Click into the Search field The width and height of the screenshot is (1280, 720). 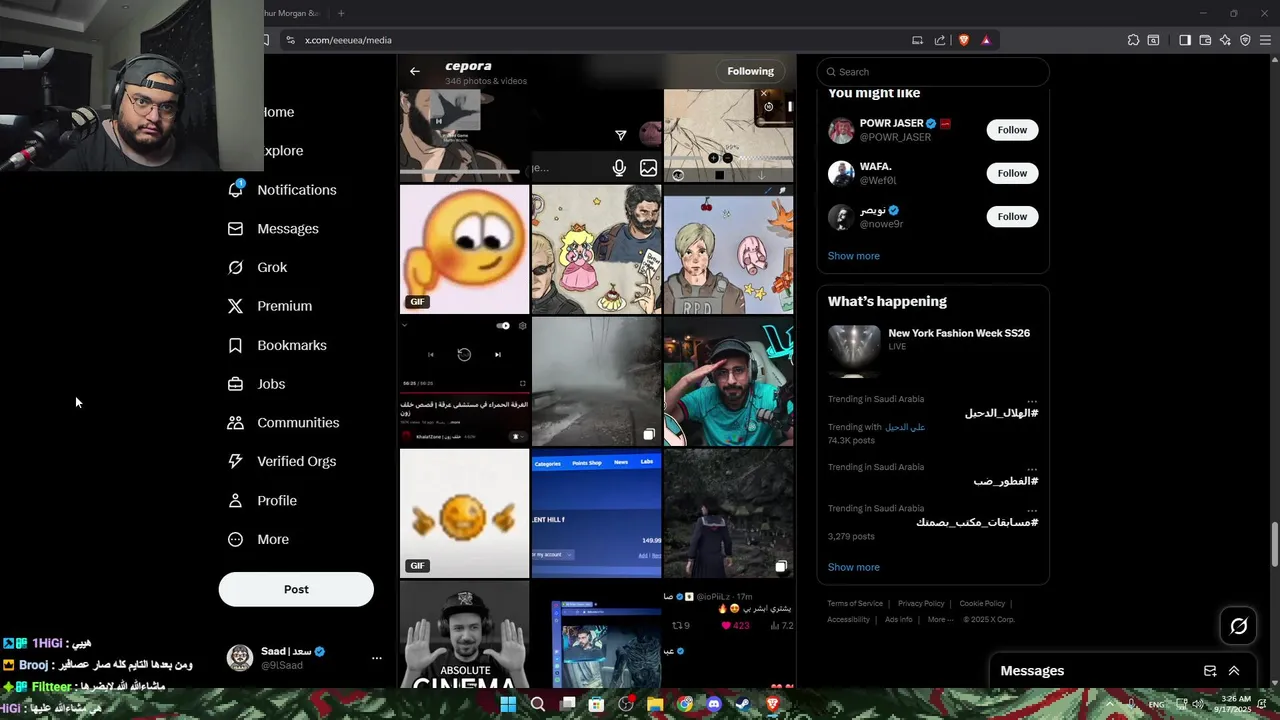[933, 72]
